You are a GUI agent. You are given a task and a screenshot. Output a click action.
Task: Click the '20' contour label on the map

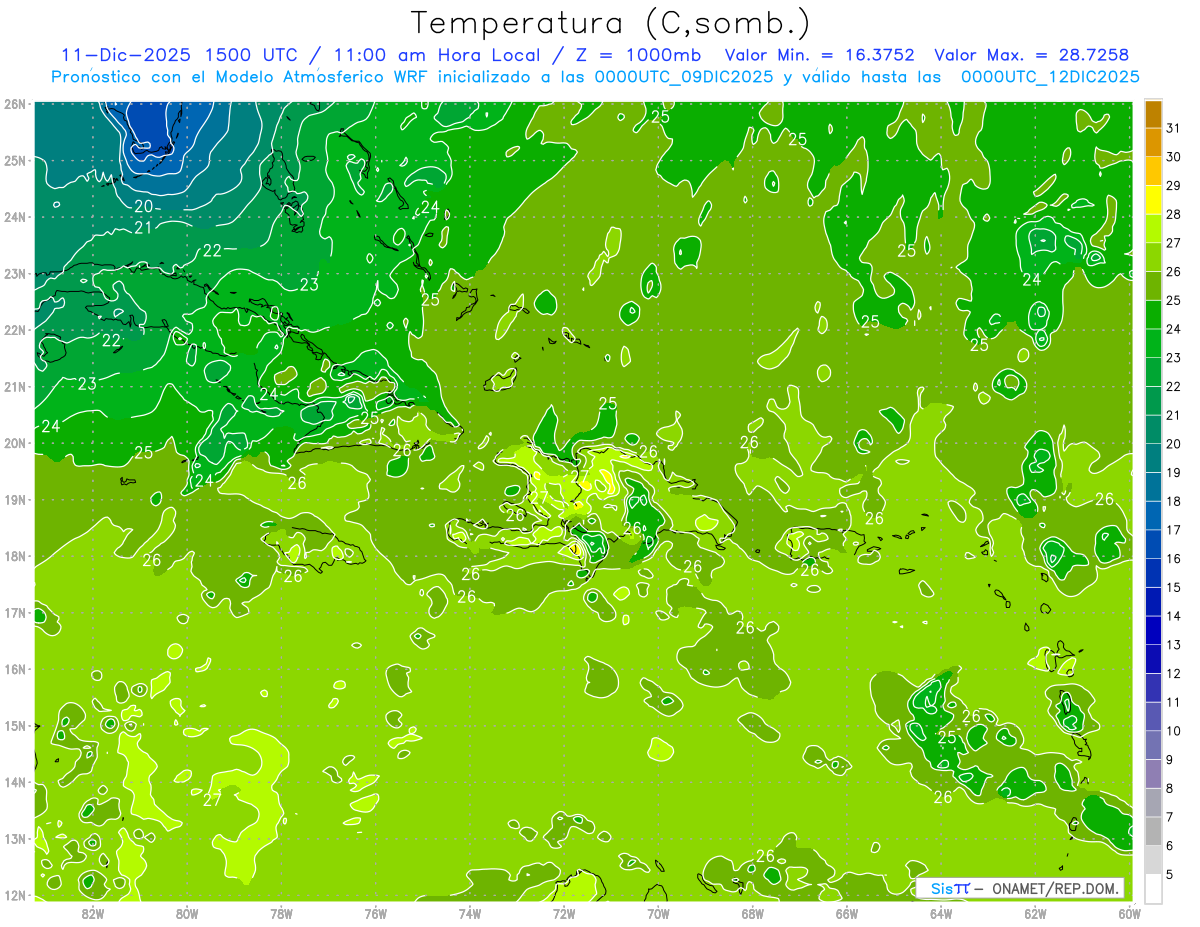(143, 206)
